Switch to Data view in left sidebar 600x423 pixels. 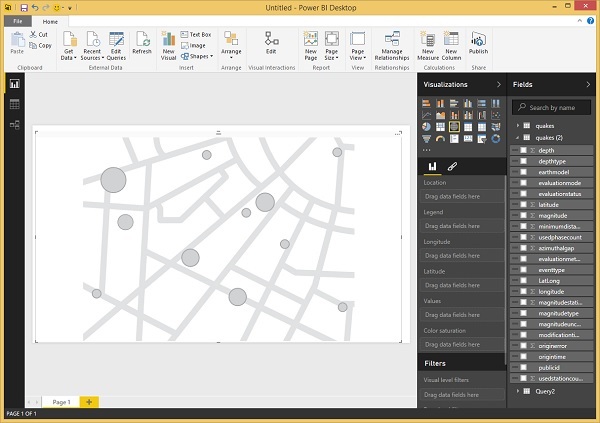point(14,104)
